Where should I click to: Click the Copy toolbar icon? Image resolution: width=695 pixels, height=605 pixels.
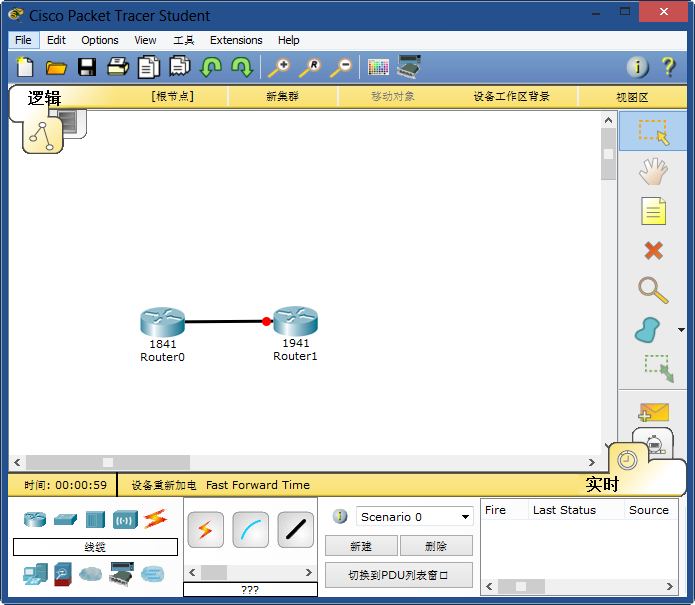point(149,67)
